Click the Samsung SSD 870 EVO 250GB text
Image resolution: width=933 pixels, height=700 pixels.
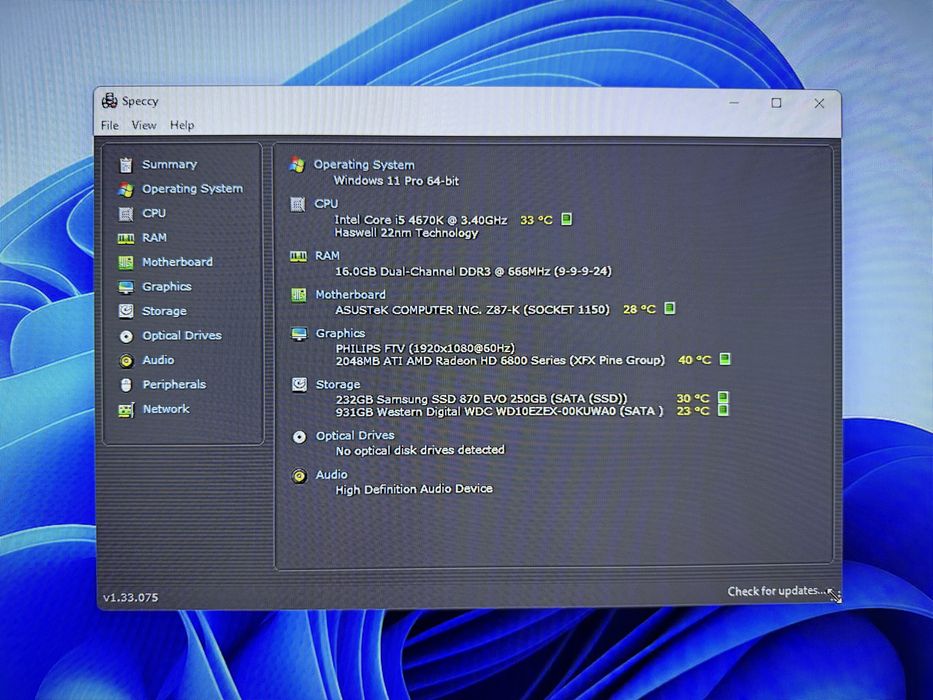pos(481,399)
